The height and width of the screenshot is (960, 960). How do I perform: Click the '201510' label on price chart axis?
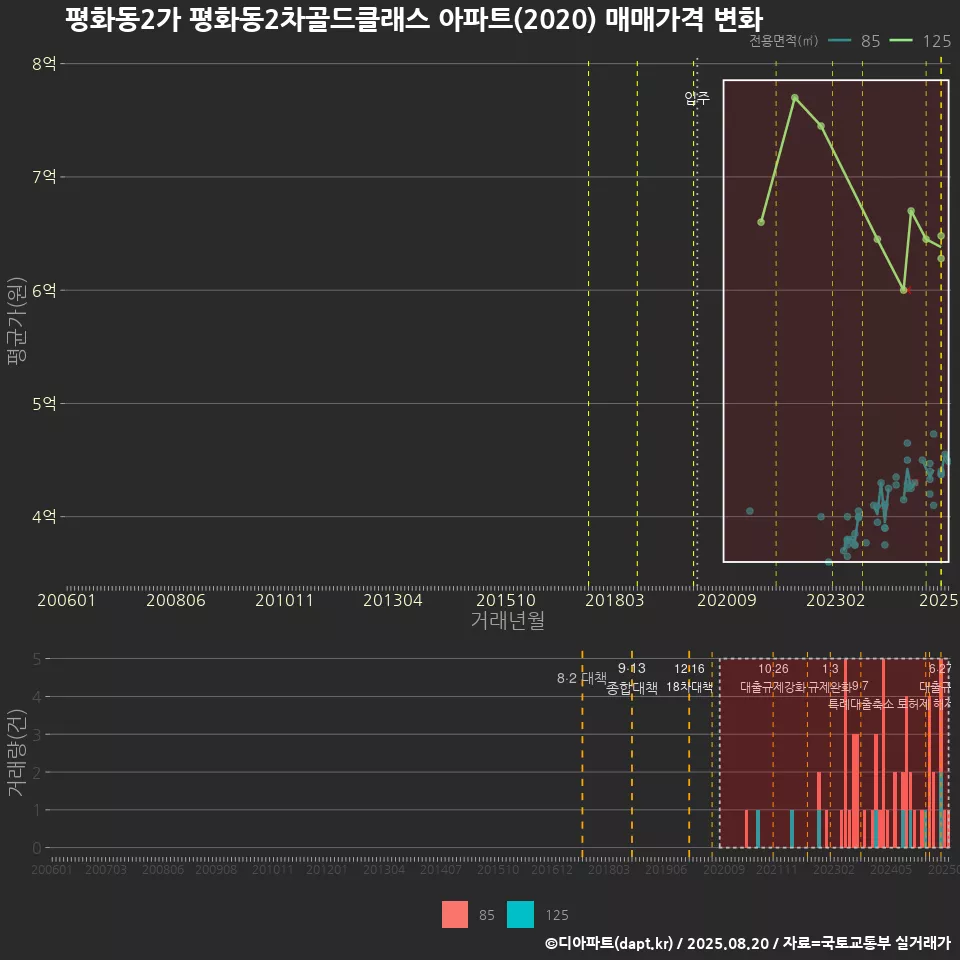pos(506,600)
